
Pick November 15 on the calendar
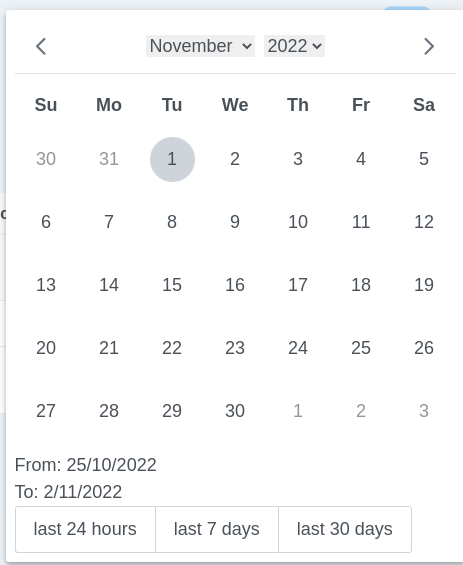coord(172,285)
